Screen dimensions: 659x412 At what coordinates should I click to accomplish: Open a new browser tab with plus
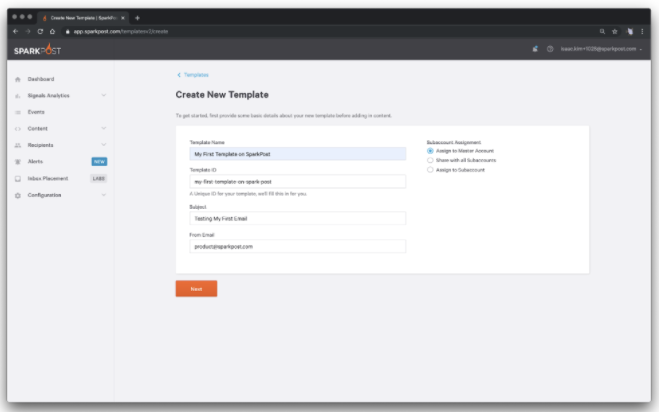pyautogui.click(x=137, y=18)
